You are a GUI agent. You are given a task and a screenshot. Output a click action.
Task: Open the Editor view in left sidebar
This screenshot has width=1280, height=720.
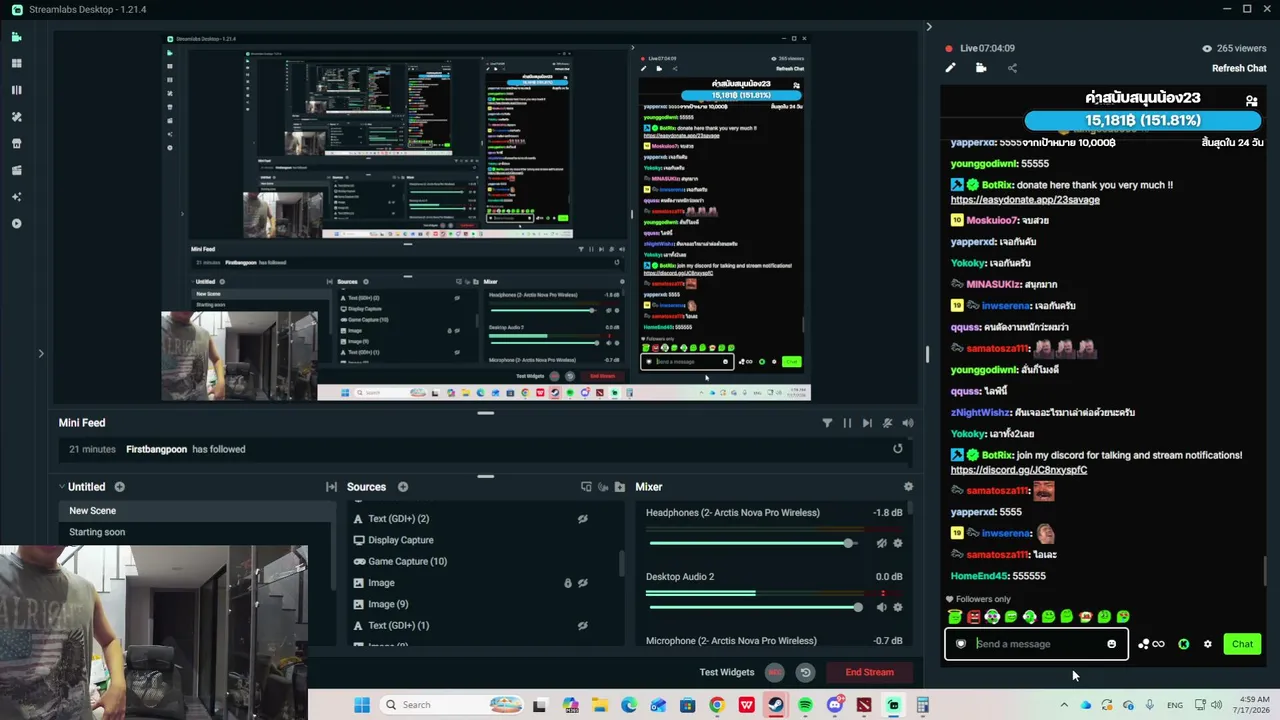pos(16,37)
